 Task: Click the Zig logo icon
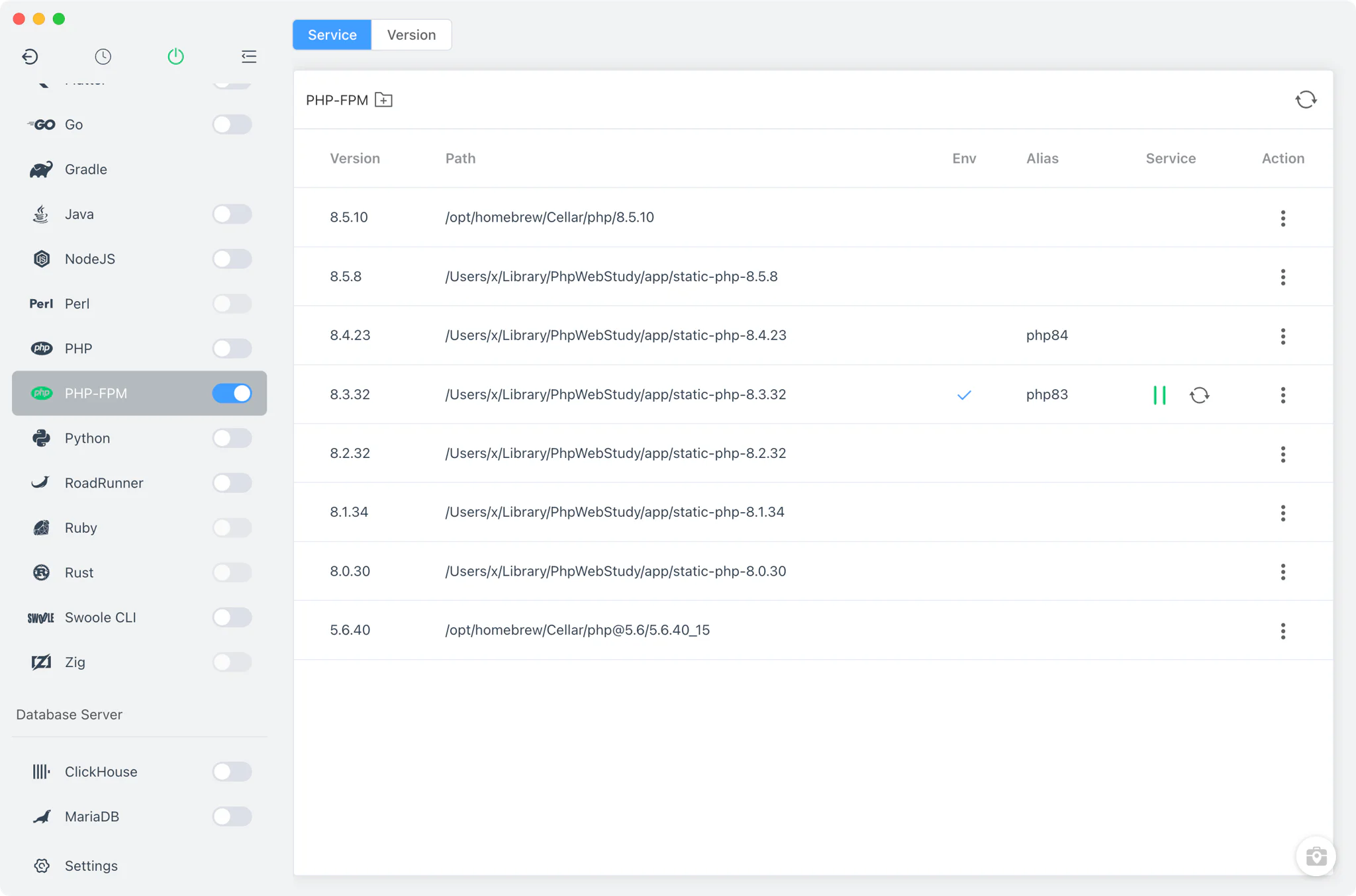[x=41, y=662]
